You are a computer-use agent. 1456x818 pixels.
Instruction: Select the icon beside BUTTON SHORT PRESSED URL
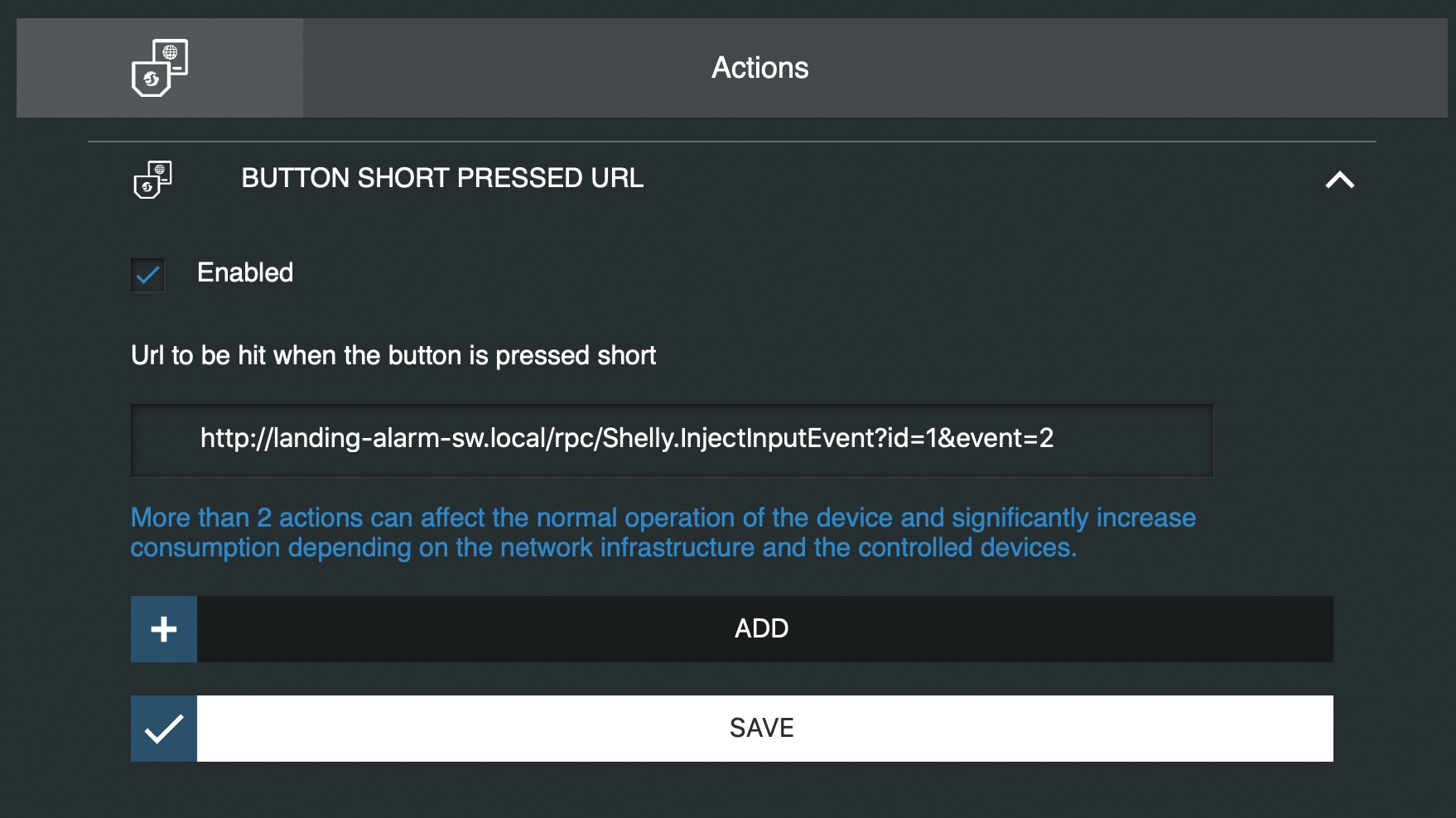(152, 180)
